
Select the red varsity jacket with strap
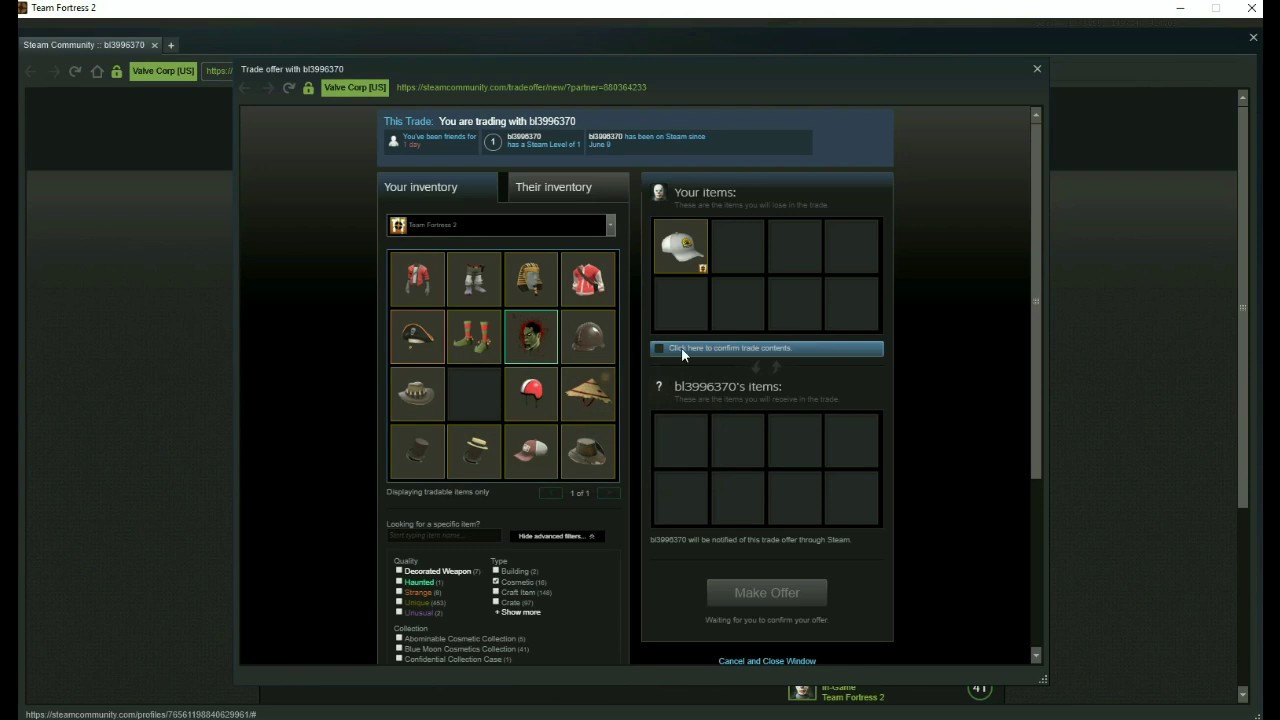[x=588, y=279]
